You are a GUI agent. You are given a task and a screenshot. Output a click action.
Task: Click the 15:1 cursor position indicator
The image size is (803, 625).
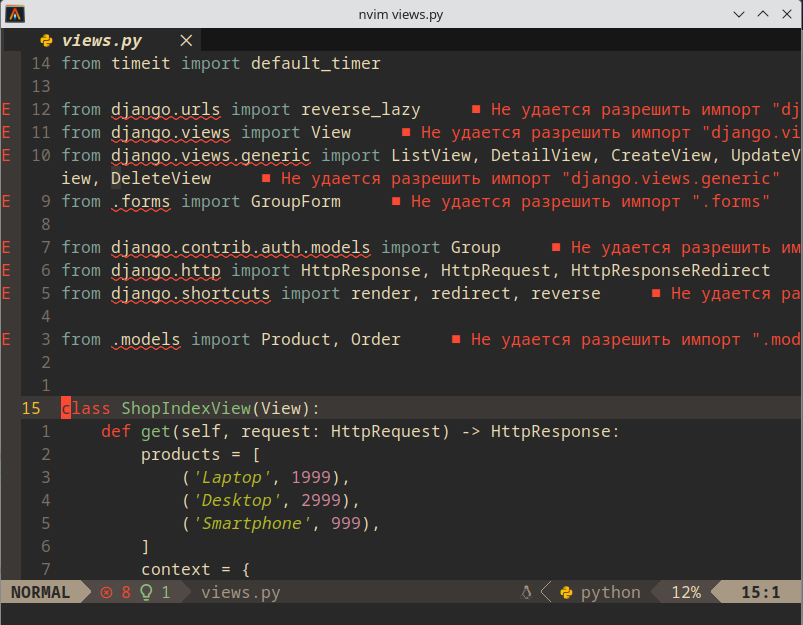click(x=760, y=593)
